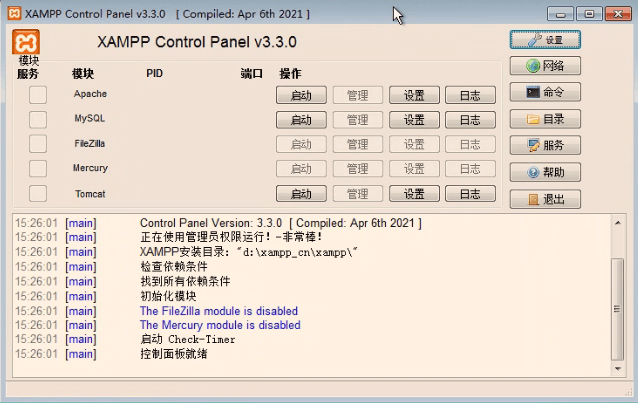Toggle the Tomcat service checkbox
Image resolution: width=638 pixels, height=403 pixels.
coord(38,193)
